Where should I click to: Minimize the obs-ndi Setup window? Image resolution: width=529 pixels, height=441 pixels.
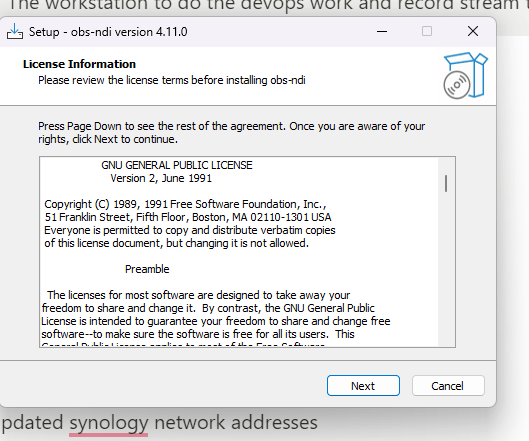(382, 32)
